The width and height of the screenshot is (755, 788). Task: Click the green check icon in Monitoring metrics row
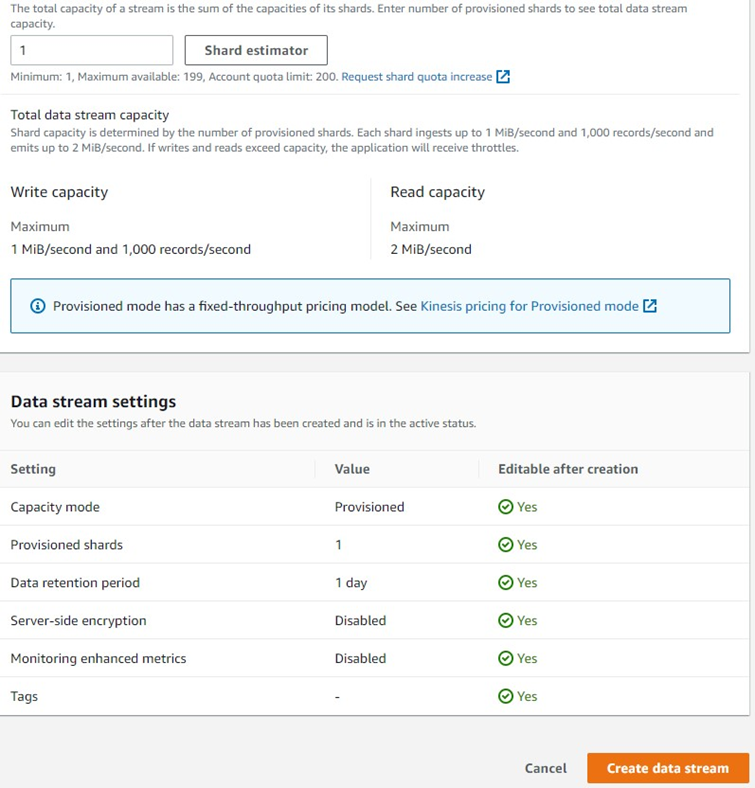(506, 659)
